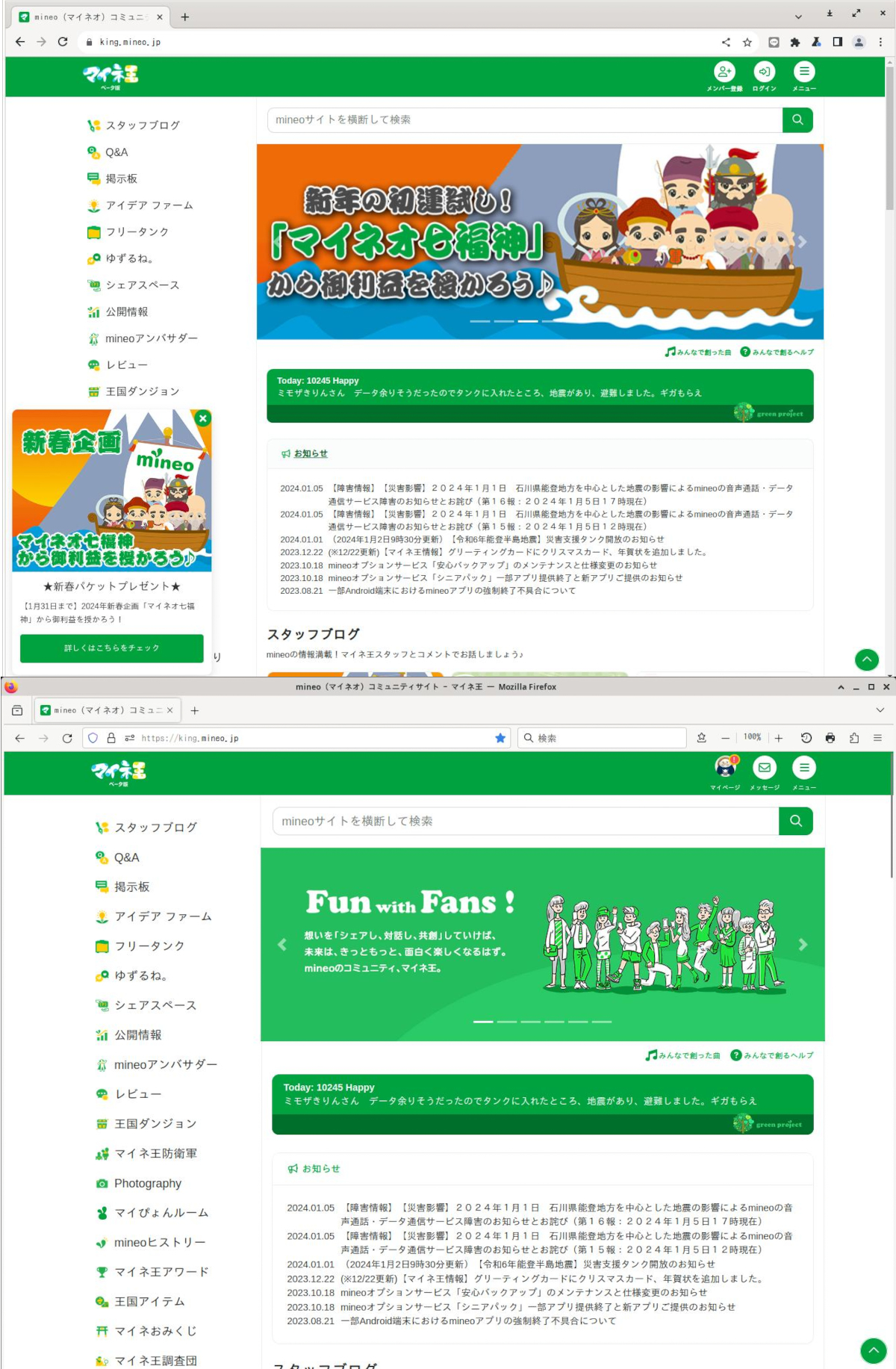Open Q&A in Chrome sidebar
This screenshot has width=896, height=1369.
point(108,152)
